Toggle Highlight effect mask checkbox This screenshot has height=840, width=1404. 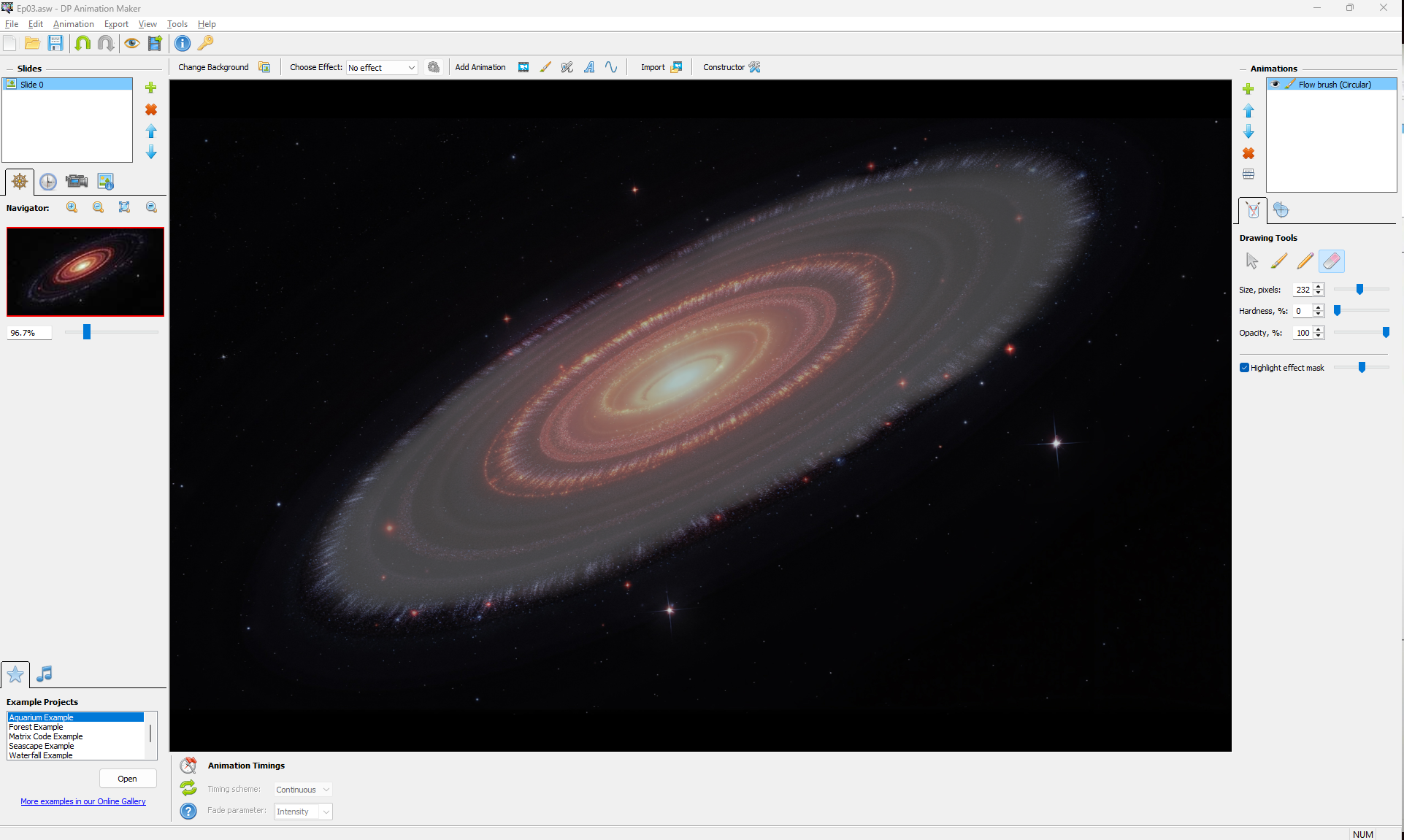pyautogui.click(x=1244, y=368)
